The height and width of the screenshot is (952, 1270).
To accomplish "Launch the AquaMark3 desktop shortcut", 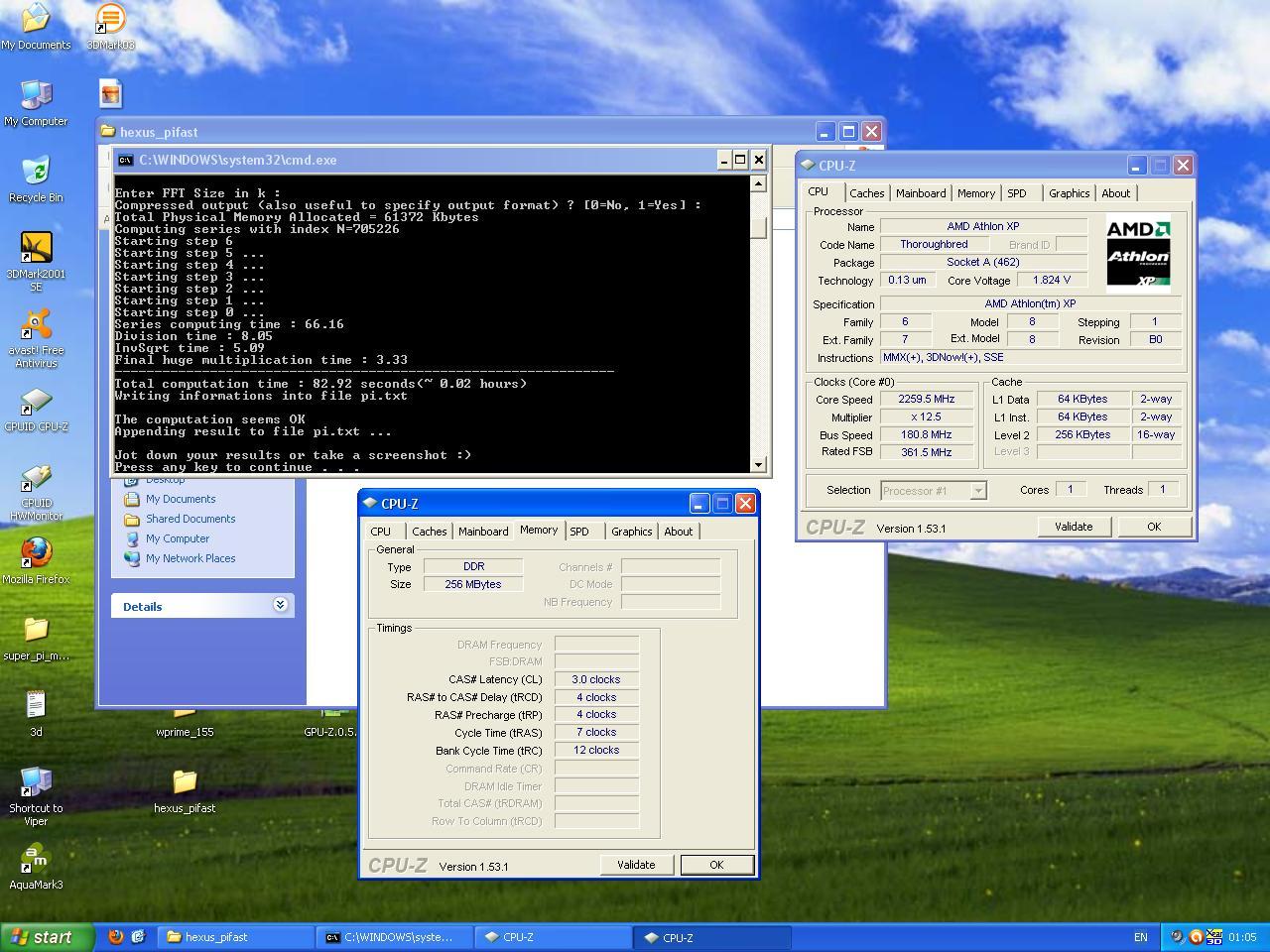I will click(36, 867).
